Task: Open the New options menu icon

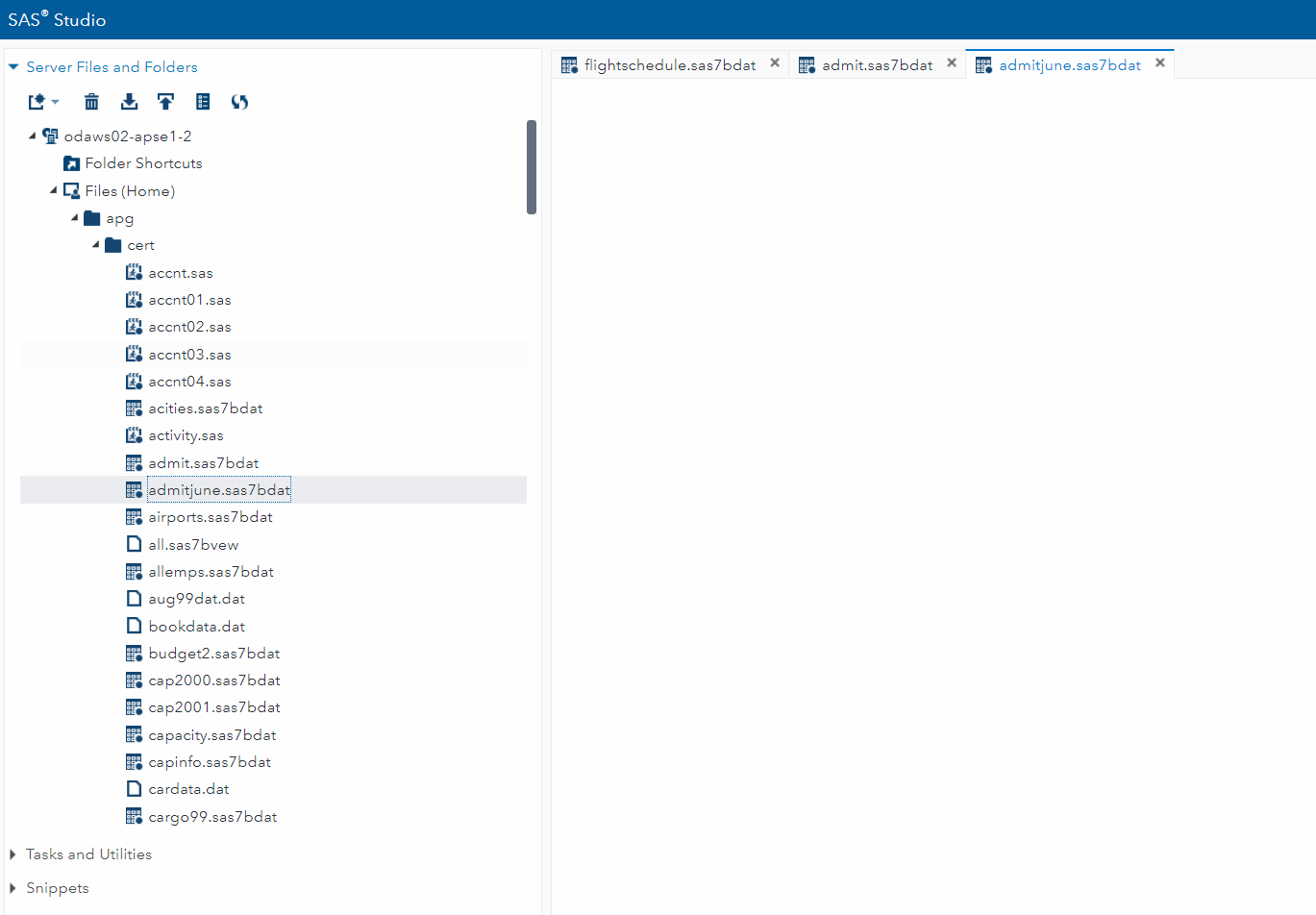Action: click(x=38, y=101)
